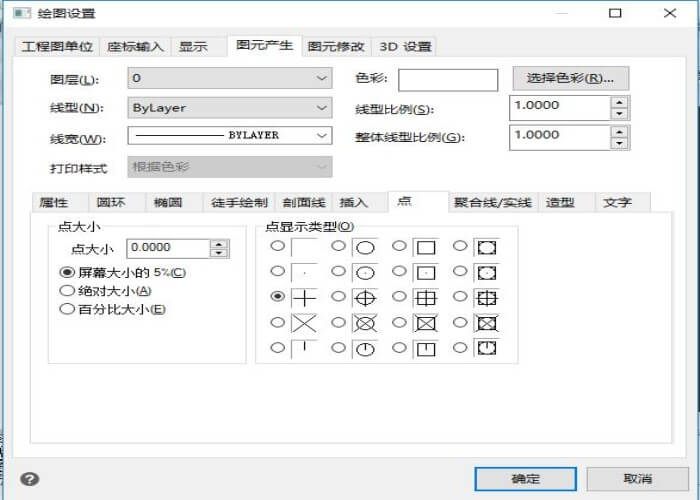Choose the circle with X point icon
Screen dimensions: 700x500
pos(365,323)
